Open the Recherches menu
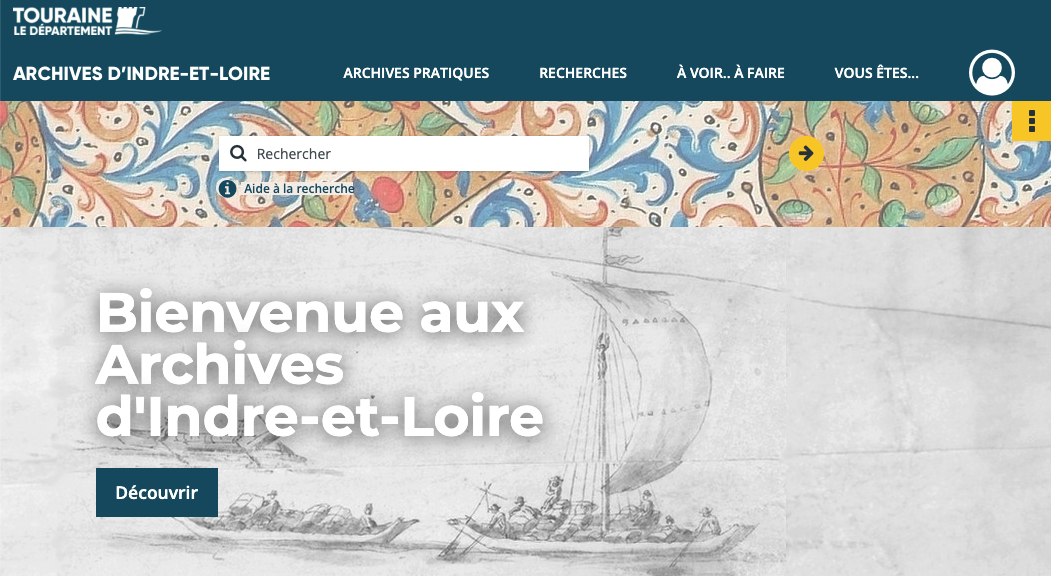This screenshot has width=1051, height=576. pos(582,72)
